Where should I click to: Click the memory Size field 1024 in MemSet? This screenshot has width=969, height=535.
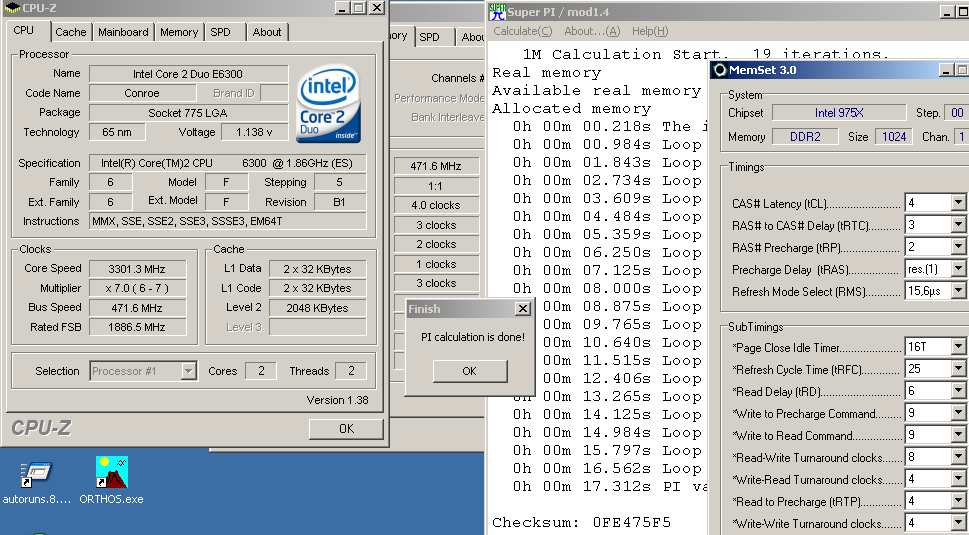point(894,137)
